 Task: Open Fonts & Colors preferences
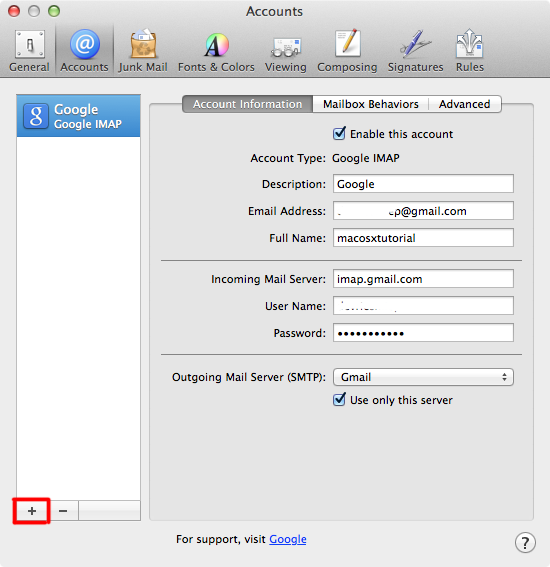(216, 51)
